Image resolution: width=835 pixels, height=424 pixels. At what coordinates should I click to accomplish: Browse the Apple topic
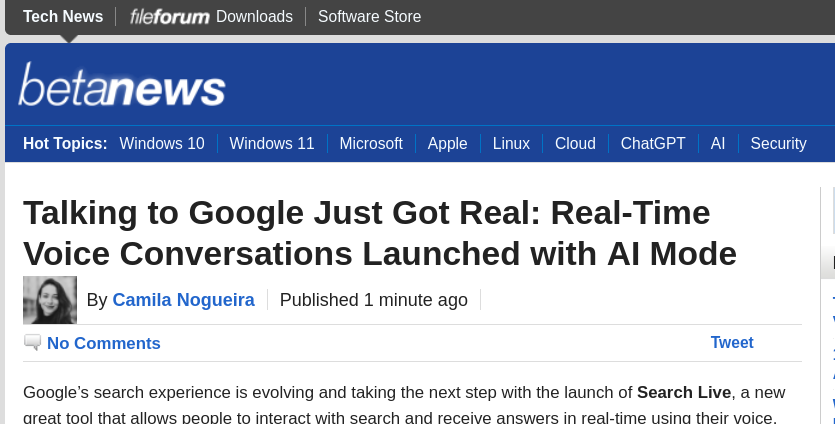pos(447,143)
